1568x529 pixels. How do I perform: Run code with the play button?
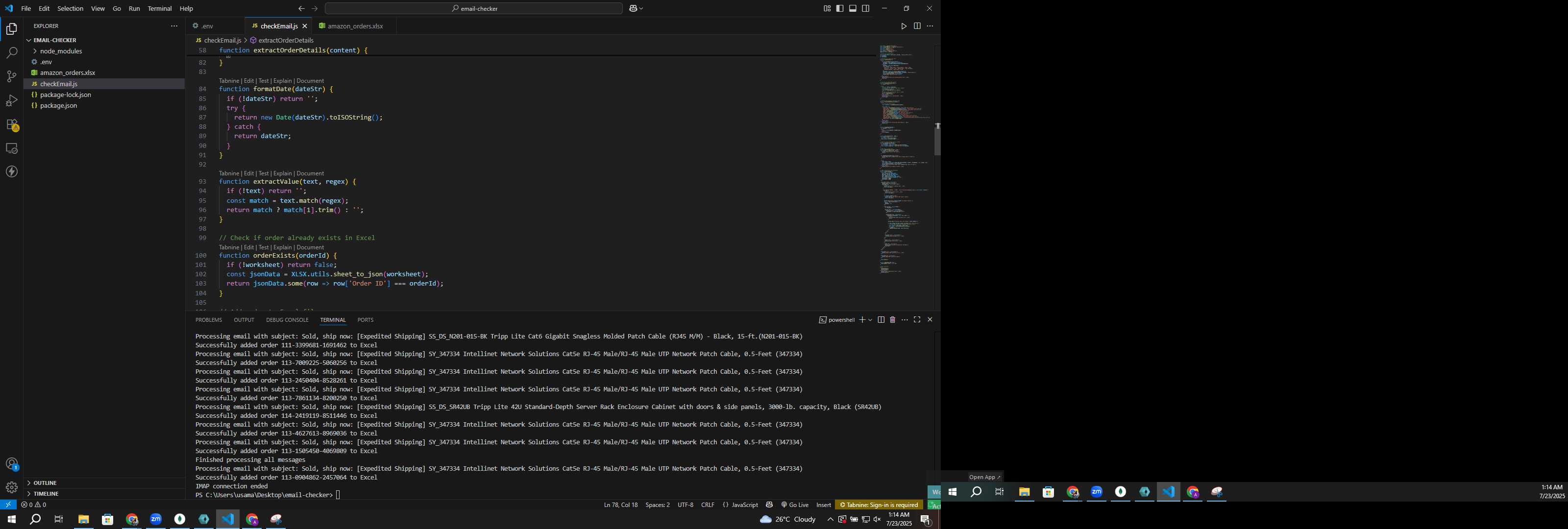coord(903,26)
